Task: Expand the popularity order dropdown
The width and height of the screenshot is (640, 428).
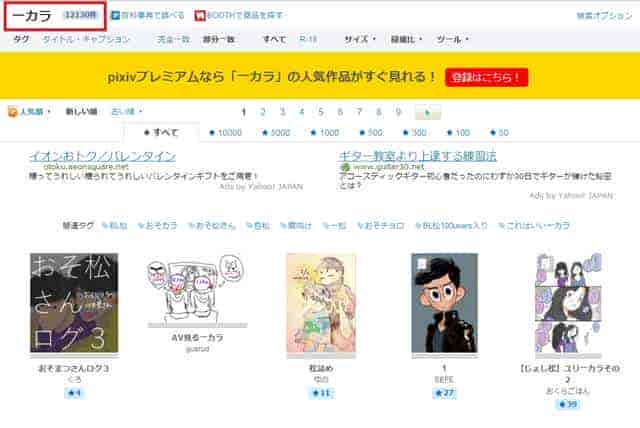Action: pyautogui.click(x=35, y=111)
